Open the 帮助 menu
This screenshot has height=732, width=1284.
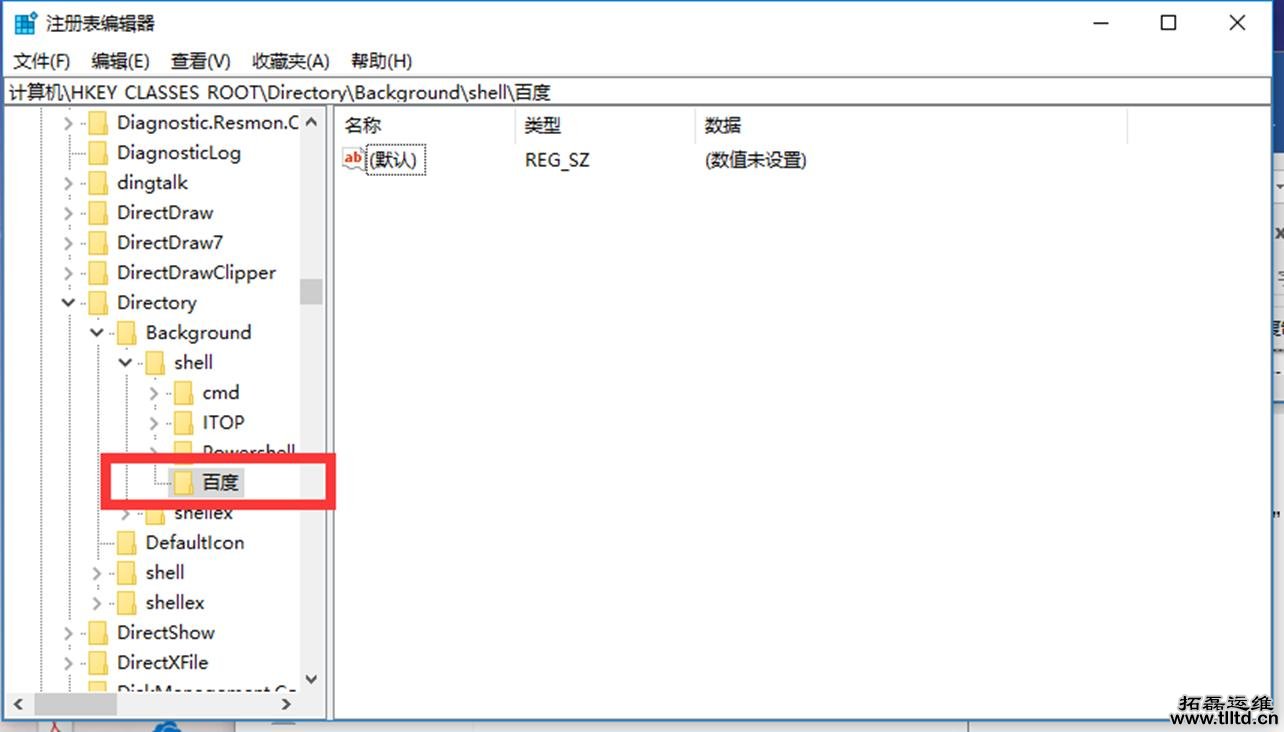coord(378,60)
